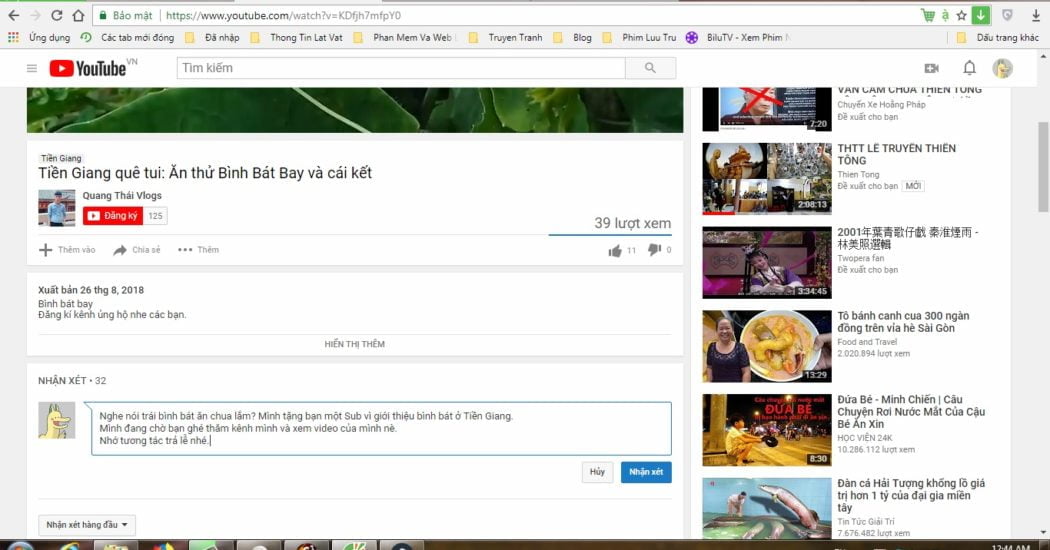Click the 39 lượt xem view count
Viewport: 1050px width, 550px height.
[x=633, y=223]
